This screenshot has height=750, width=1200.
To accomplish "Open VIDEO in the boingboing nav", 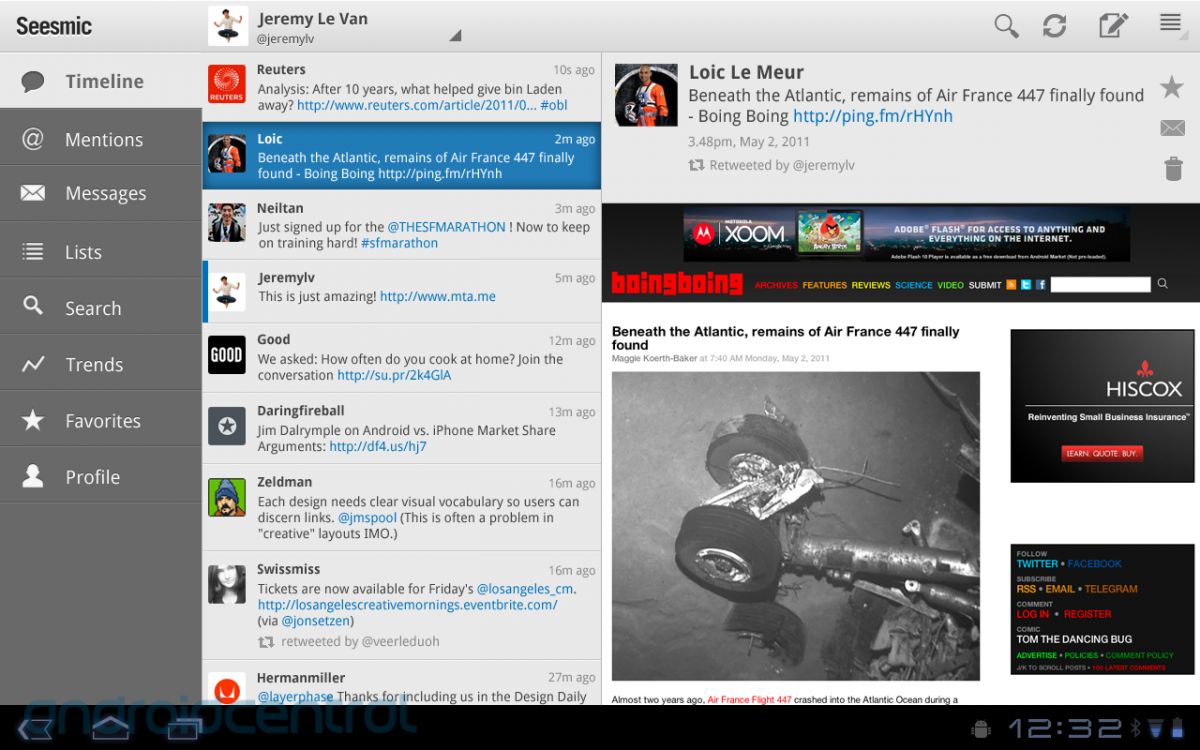I will coord(951,285).
